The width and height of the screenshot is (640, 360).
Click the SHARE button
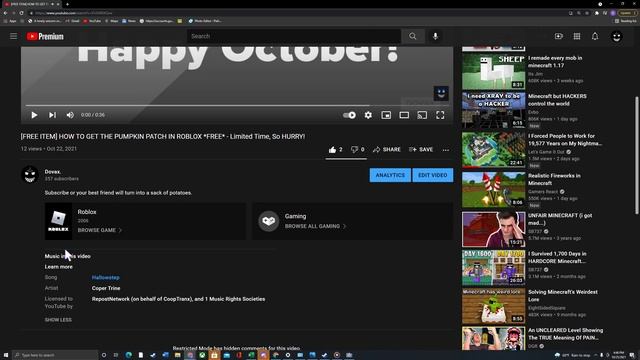pyautogui.click(x=387, y=150)
